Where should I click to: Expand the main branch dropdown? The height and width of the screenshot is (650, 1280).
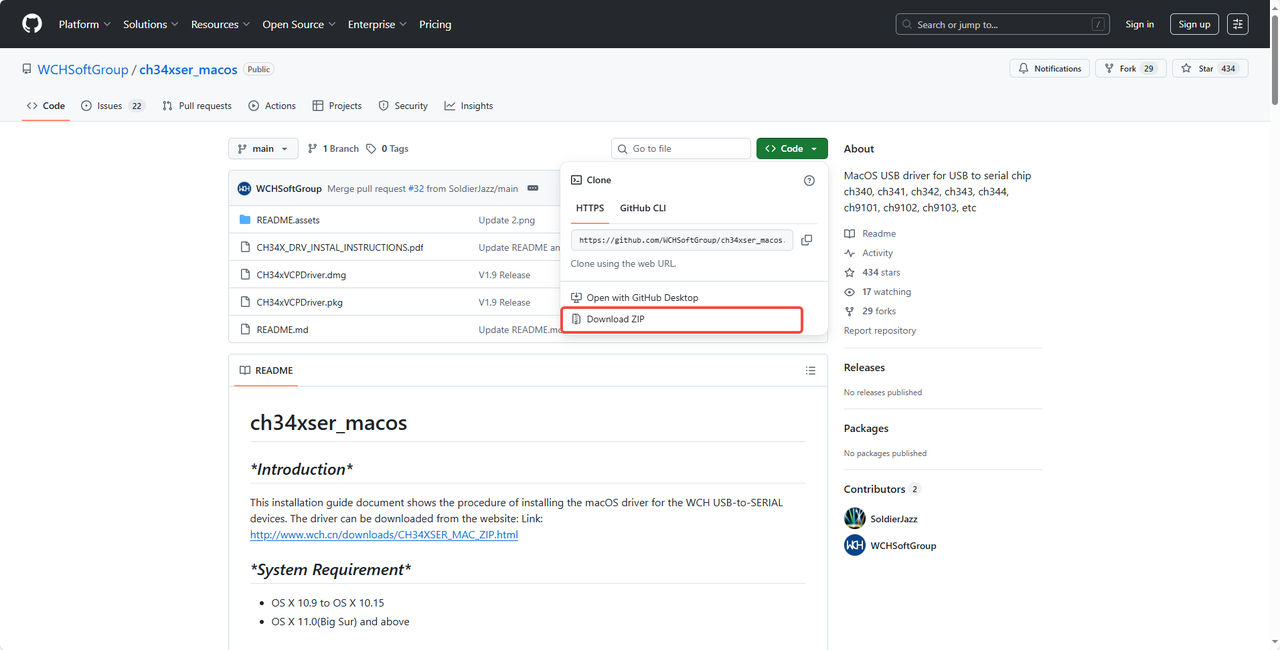tap(263, 149)
